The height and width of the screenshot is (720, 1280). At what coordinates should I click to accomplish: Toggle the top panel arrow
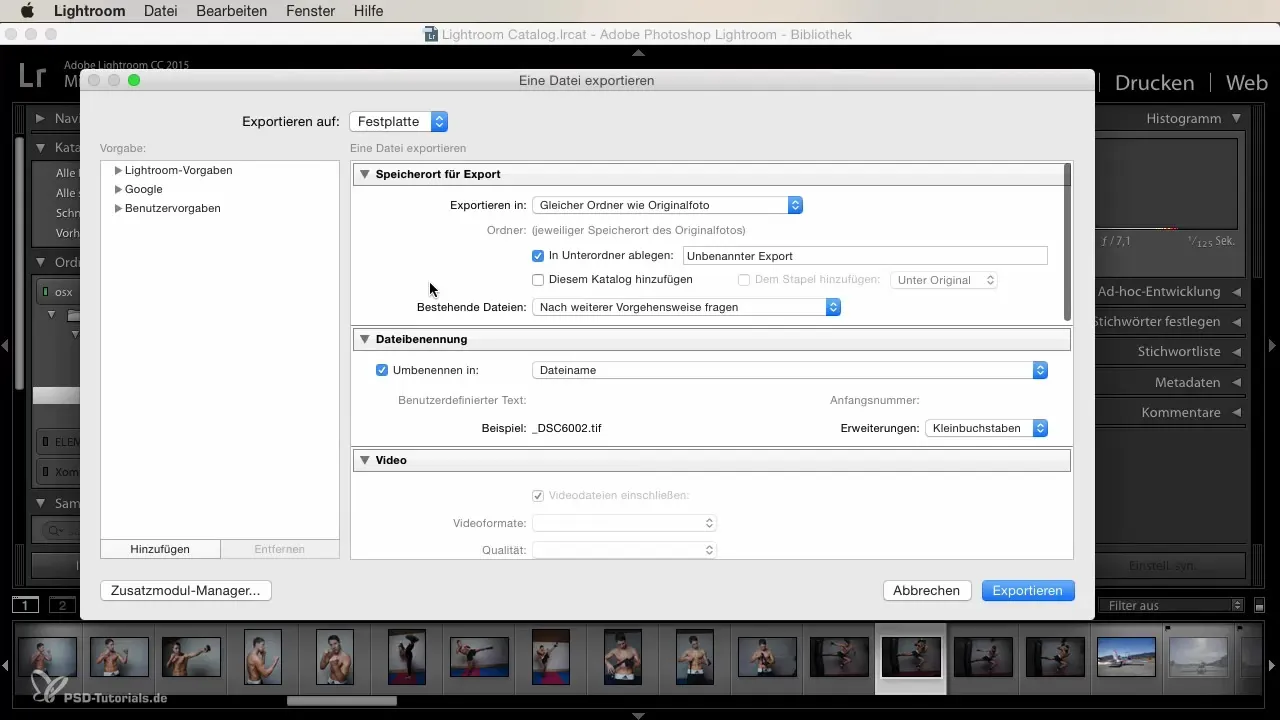pos(639,52)
